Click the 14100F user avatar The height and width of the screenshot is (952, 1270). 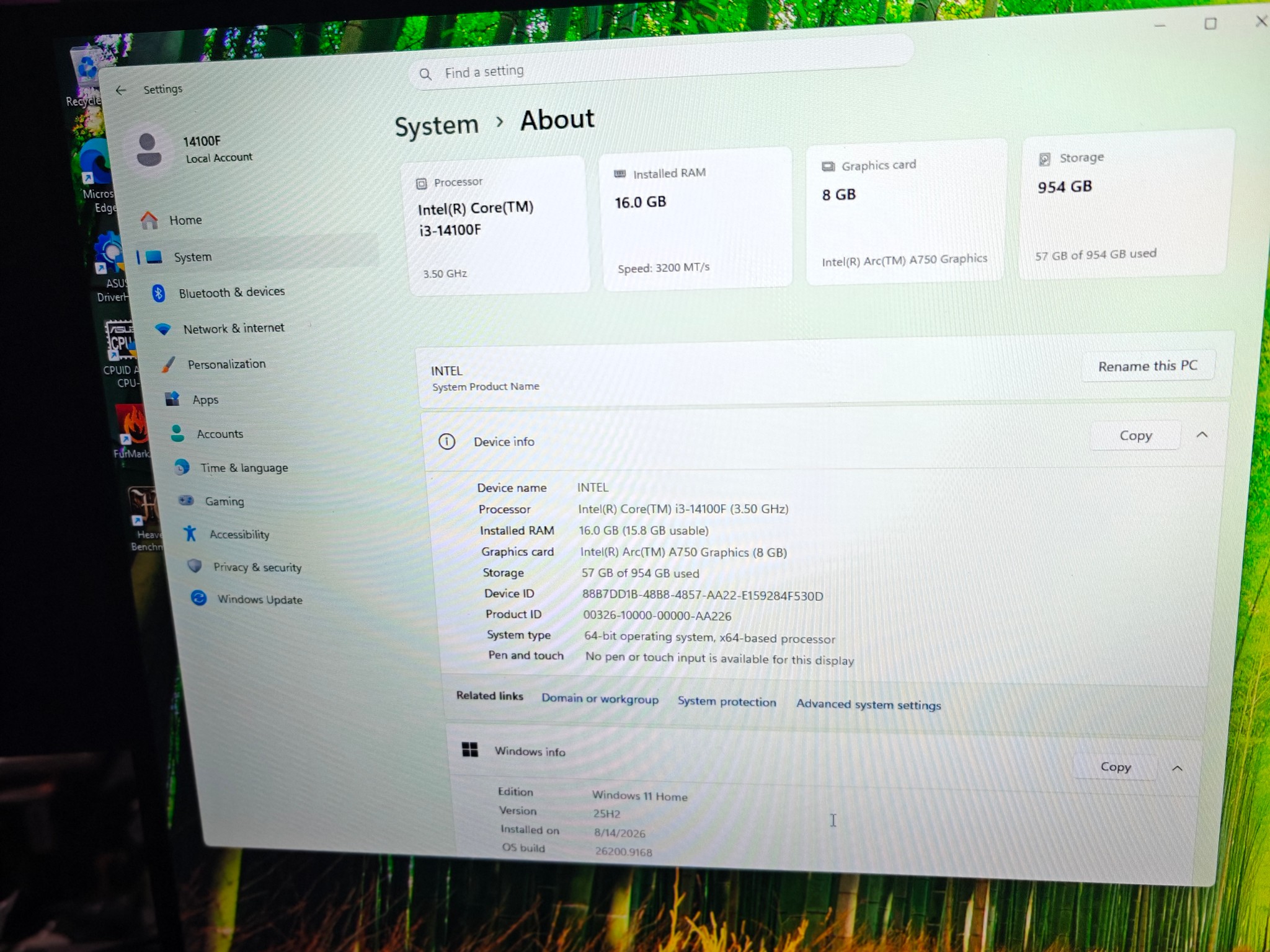point(149,149)
